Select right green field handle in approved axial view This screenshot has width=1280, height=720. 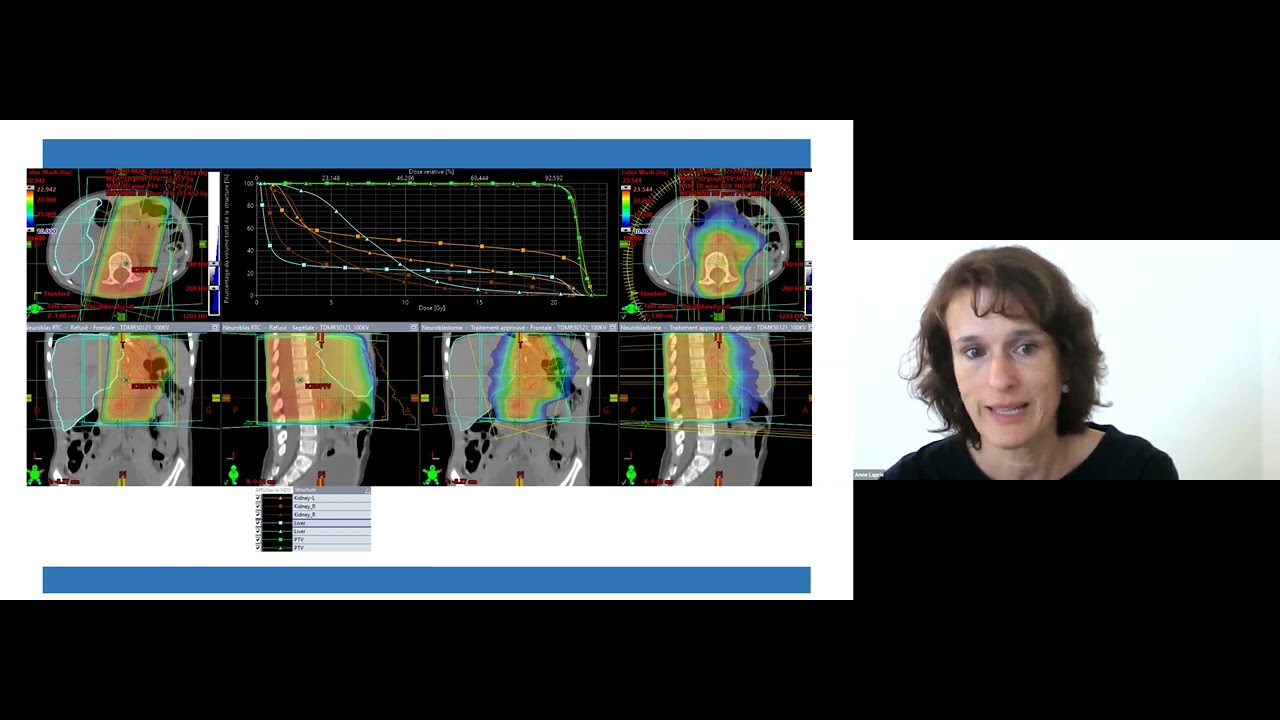click(x=799, y=244)
